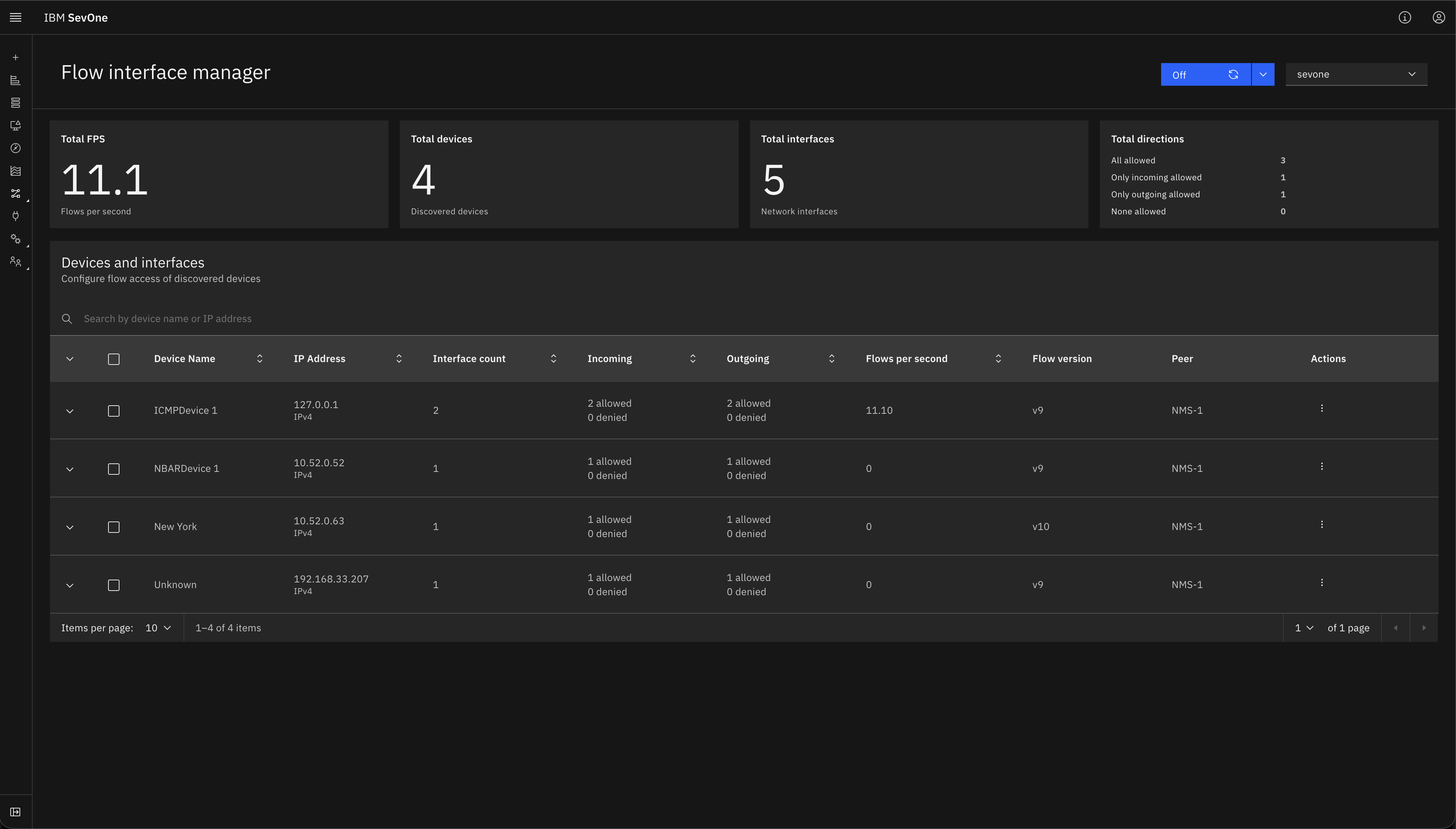Open the bar chart reports sidebar icon
Screen dimensions: 1456x829
pos(15,80)
